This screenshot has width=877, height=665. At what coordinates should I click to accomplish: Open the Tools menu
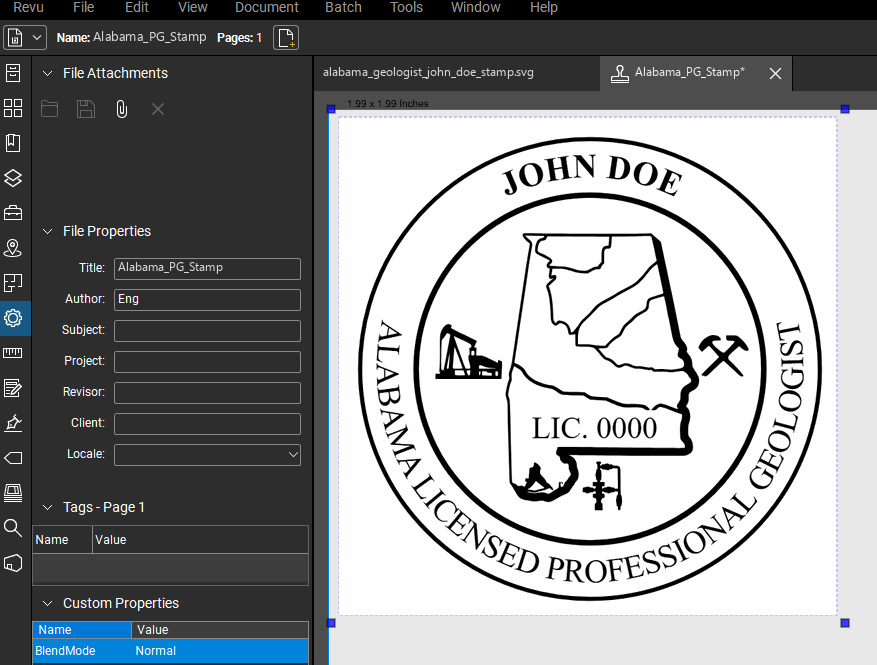pyautogui.click(x=406, y=7)
